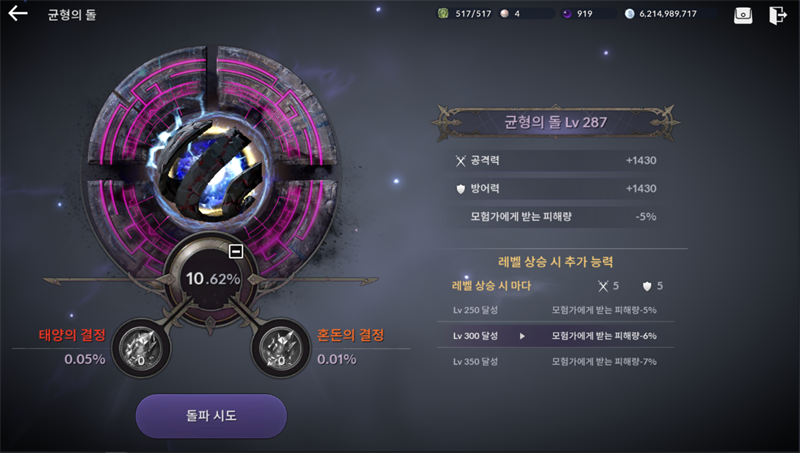This screenshot has height=453, width=800.
Task: Click the 10.62% success rate gauge
Action: coord(211,279)
